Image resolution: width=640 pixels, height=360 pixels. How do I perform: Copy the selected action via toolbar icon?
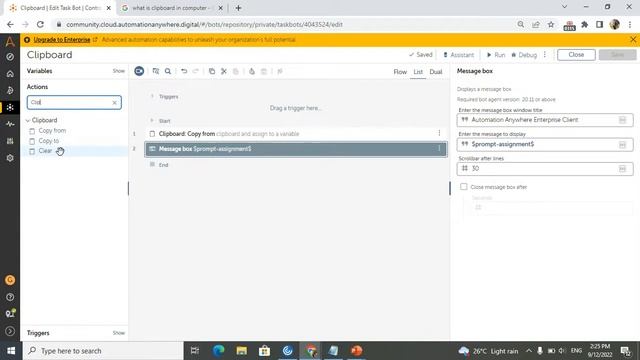pos(212,71)
